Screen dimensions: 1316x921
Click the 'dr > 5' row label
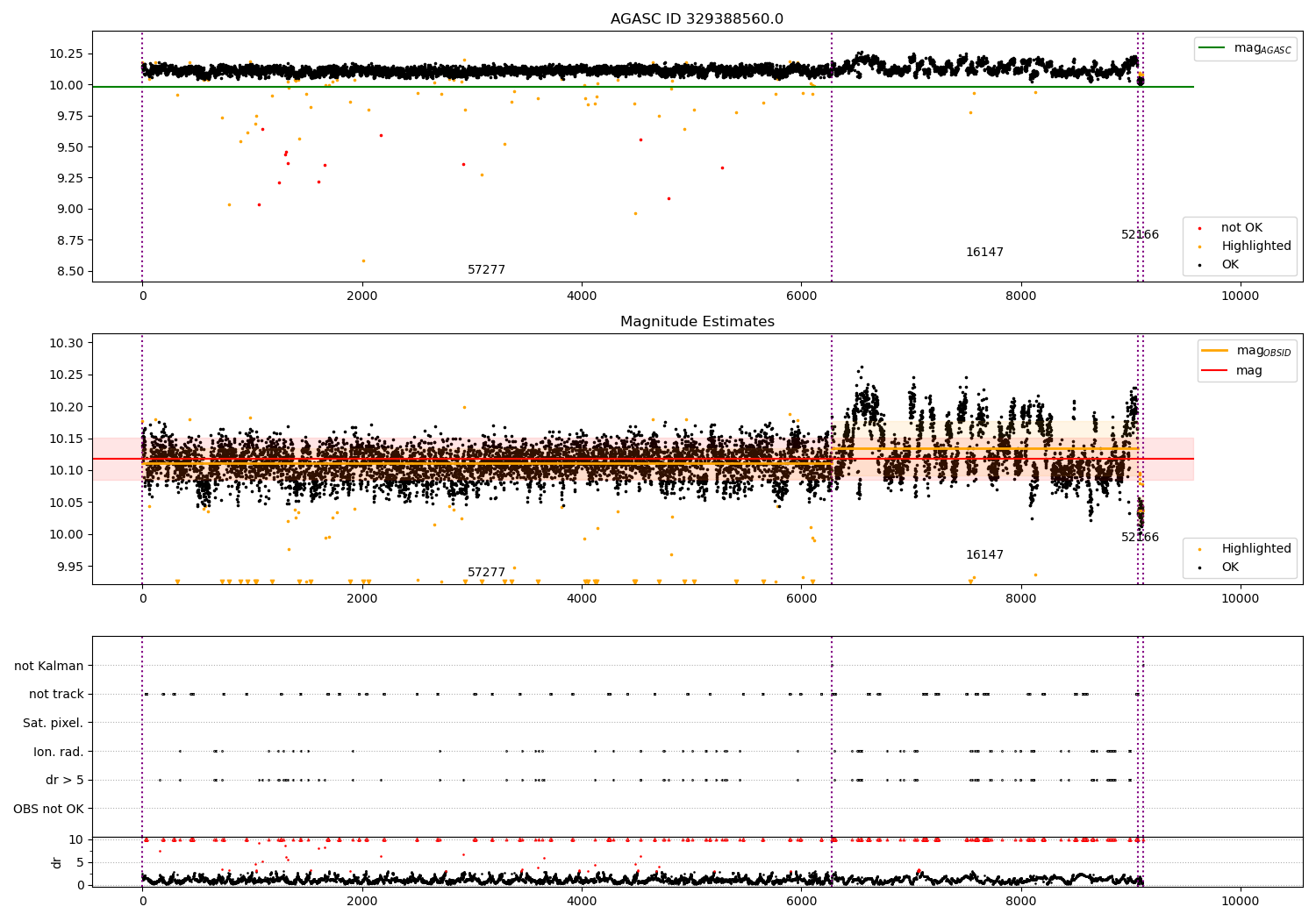point(65,780)
